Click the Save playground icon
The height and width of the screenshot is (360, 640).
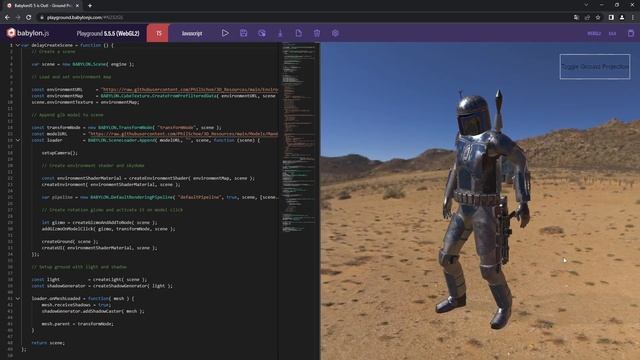pyautogui.click(x=243, y=33)
